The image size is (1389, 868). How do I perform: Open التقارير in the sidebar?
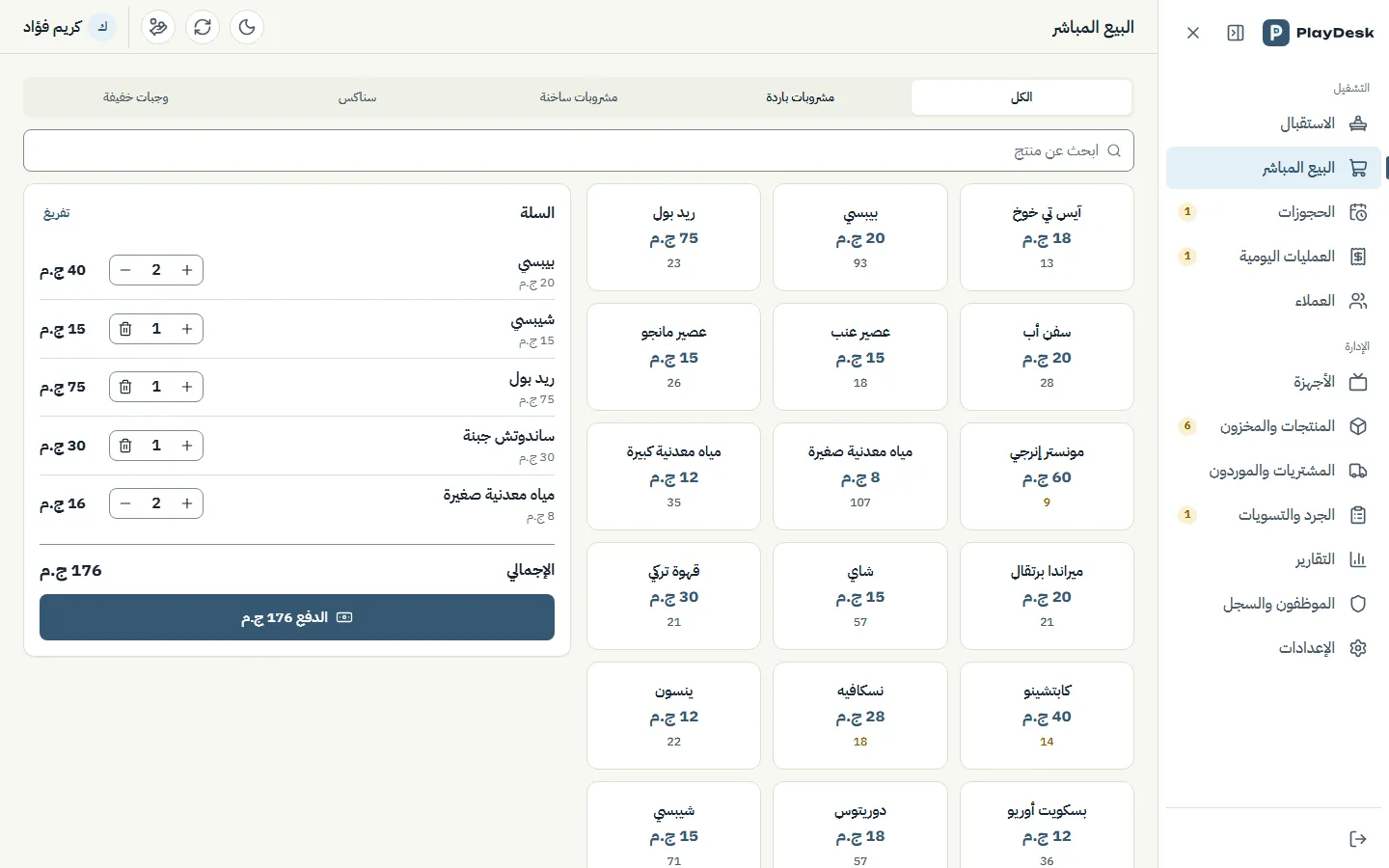pos(1273,559)
